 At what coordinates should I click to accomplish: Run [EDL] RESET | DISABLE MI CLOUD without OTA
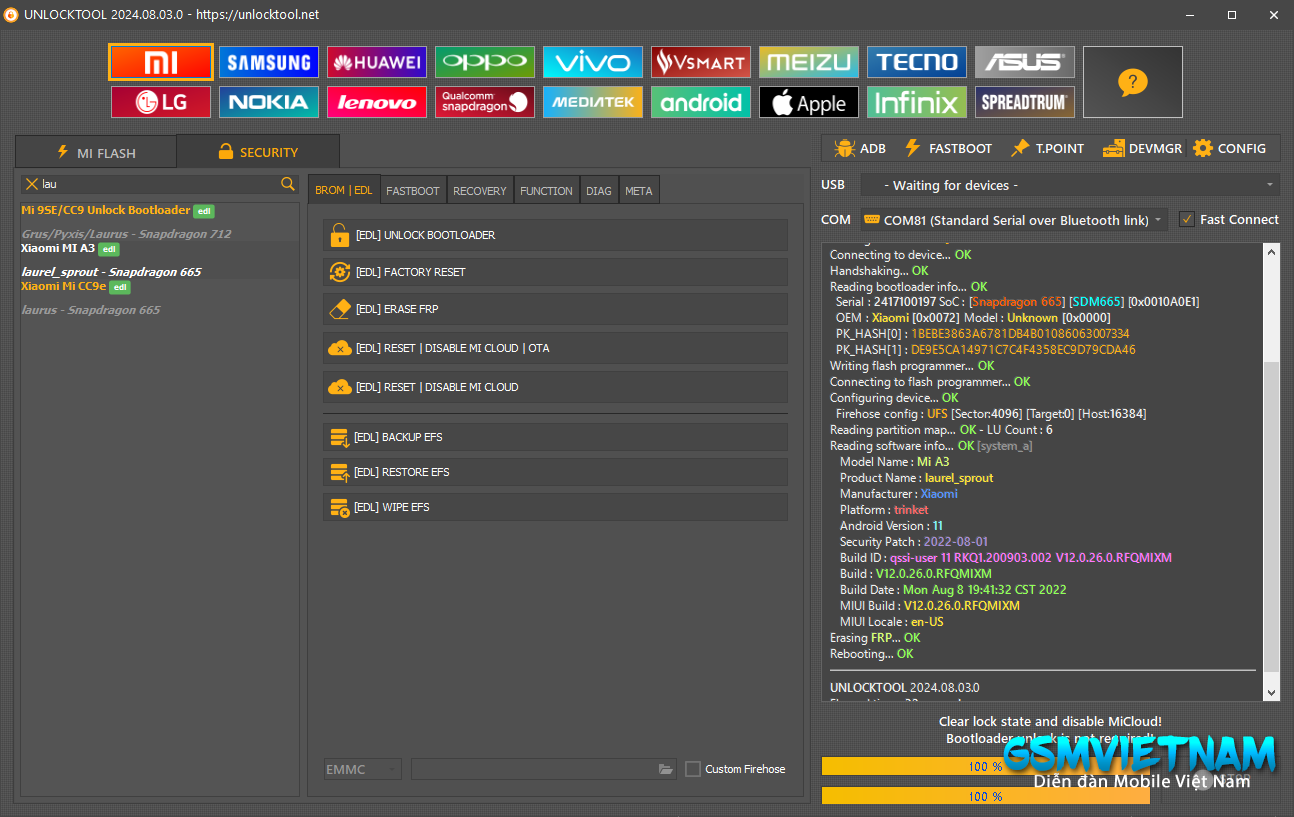[555, 387]
